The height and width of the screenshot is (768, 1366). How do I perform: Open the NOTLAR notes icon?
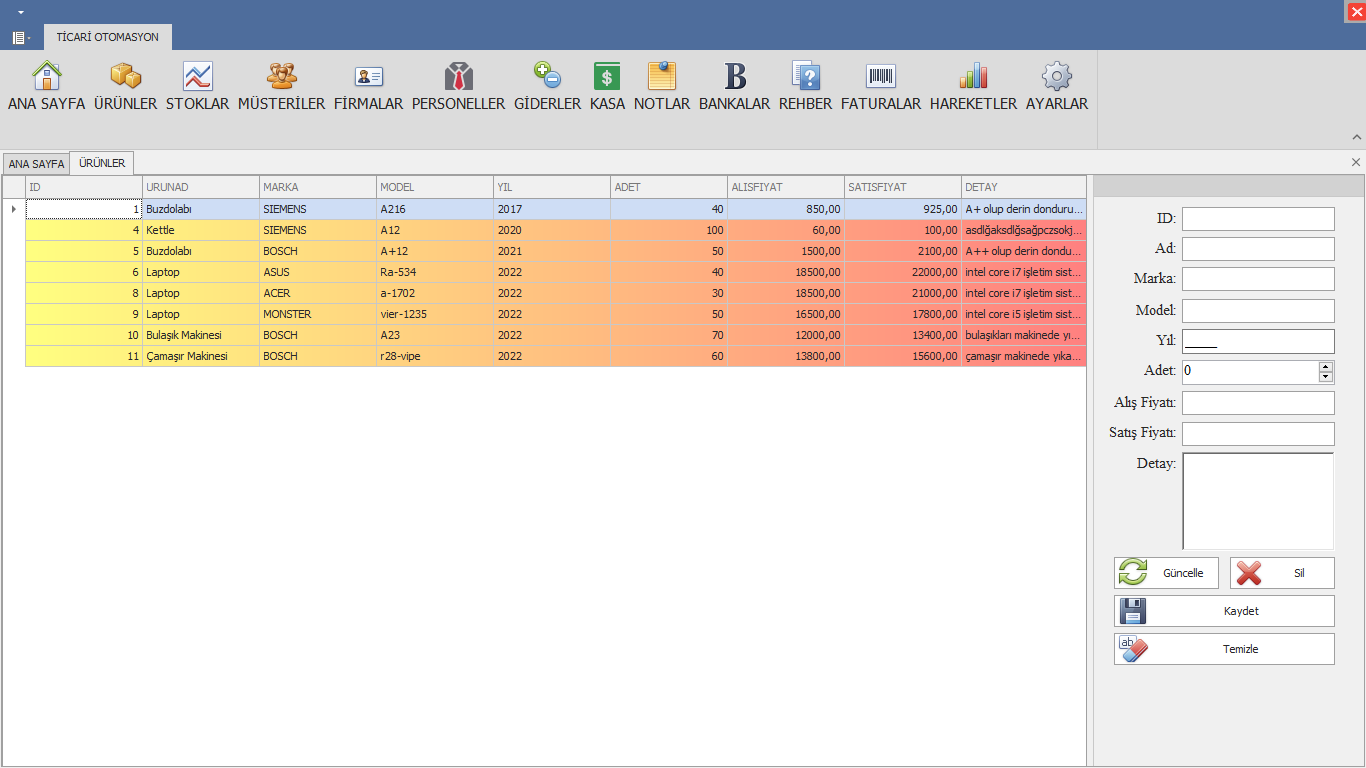point(662,77)
